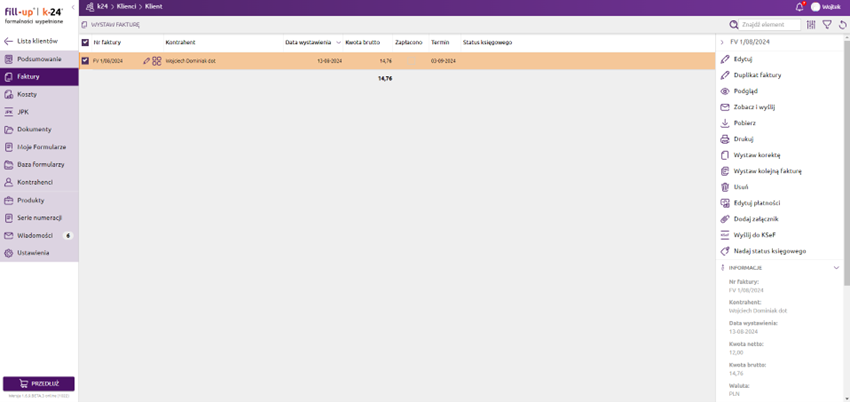Open the notifications bell
The width and height of the screenshot is (850, 402).
(800, 7)
